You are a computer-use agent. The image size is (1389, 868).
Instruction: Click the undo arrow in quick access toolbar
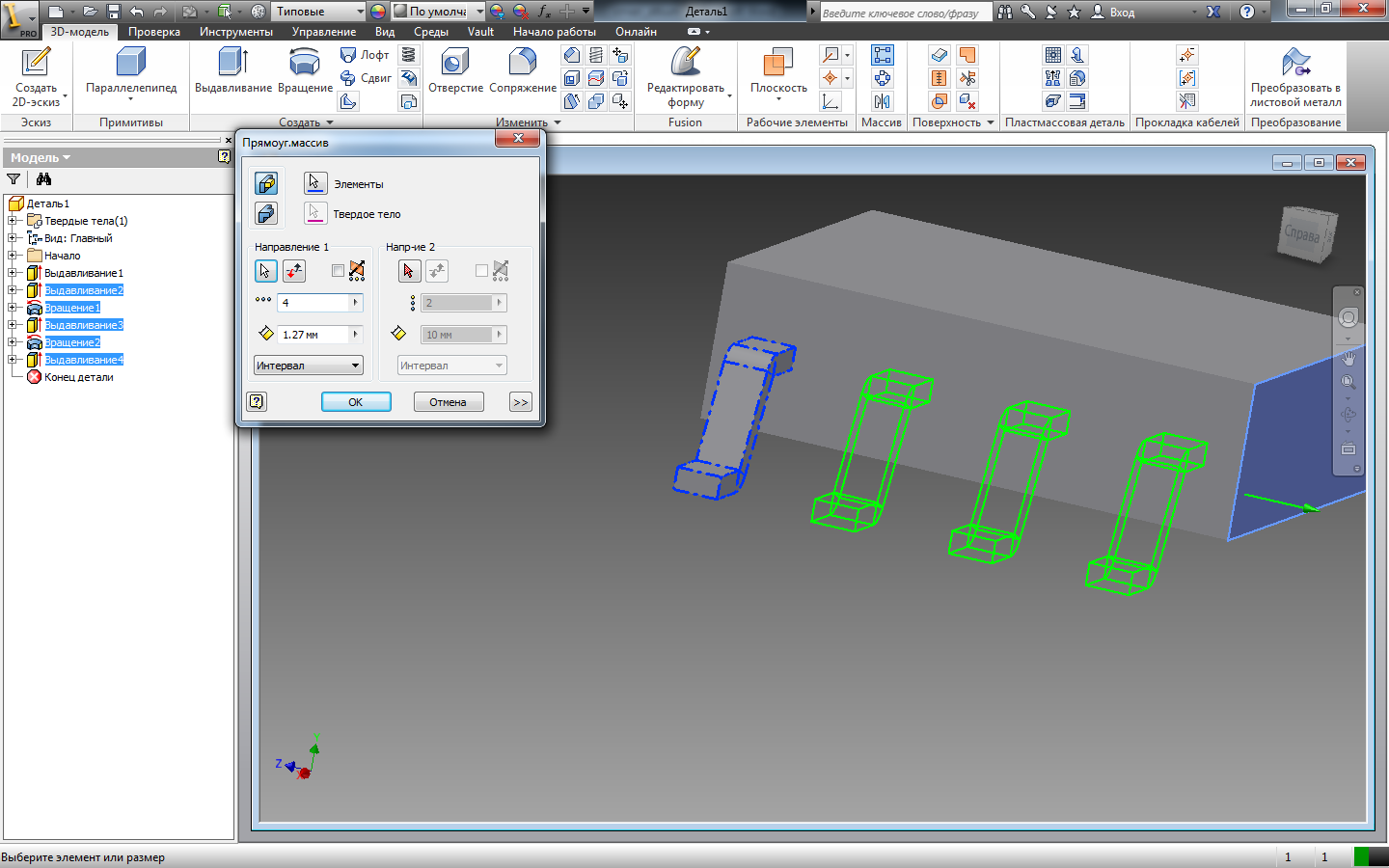pos(137,12)
